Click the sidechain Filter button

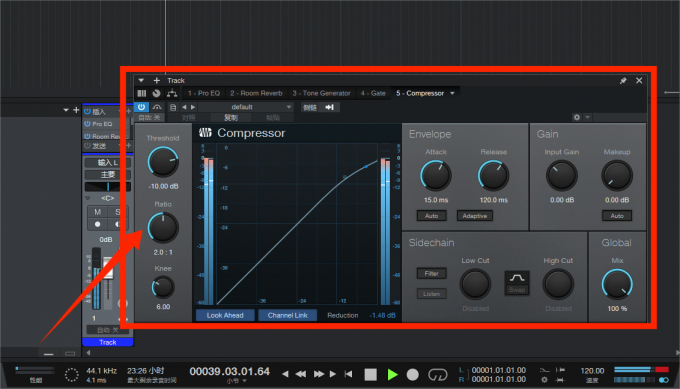coord(432,273)
